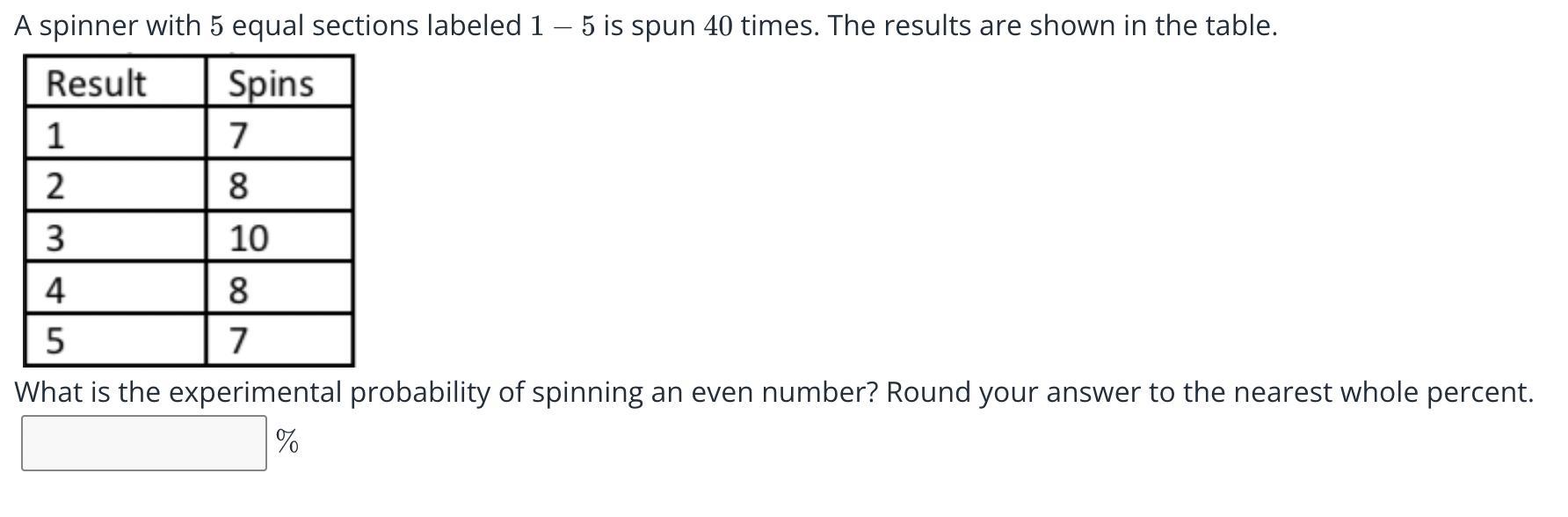Click the Spins value for result 4
This screenshot has width=1568, height=517.
click(x=279, y=288)
